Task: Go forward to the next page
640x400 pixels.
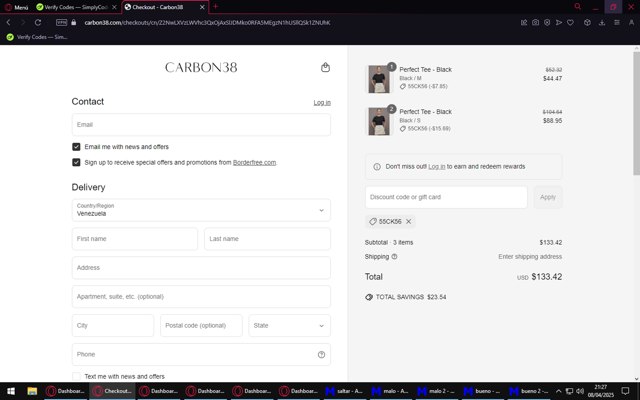Action: pyautogui.click(x=23, y=22)
